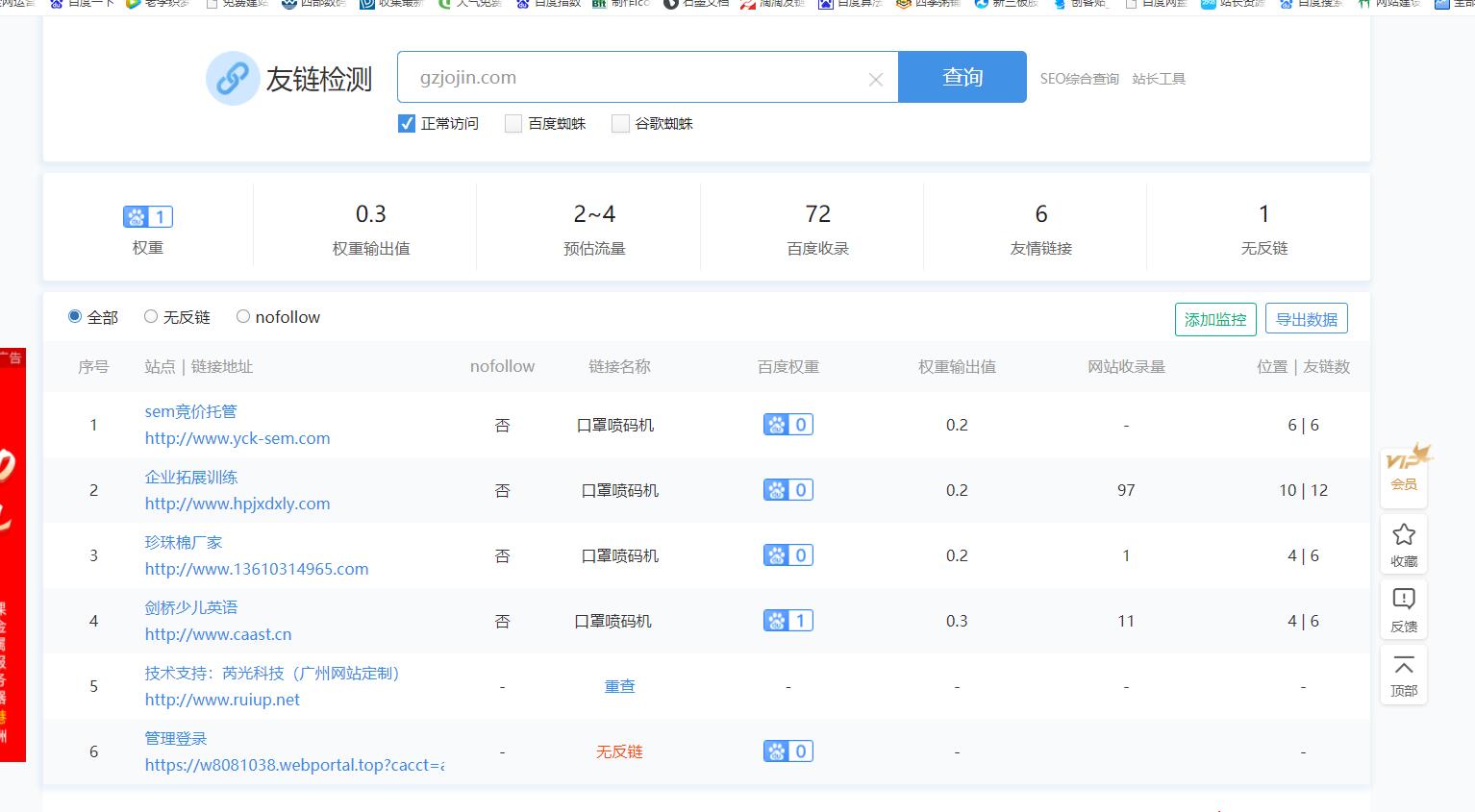1475x812 pixels.
Task: Click the 序号 column header
Action: (93, 366)
